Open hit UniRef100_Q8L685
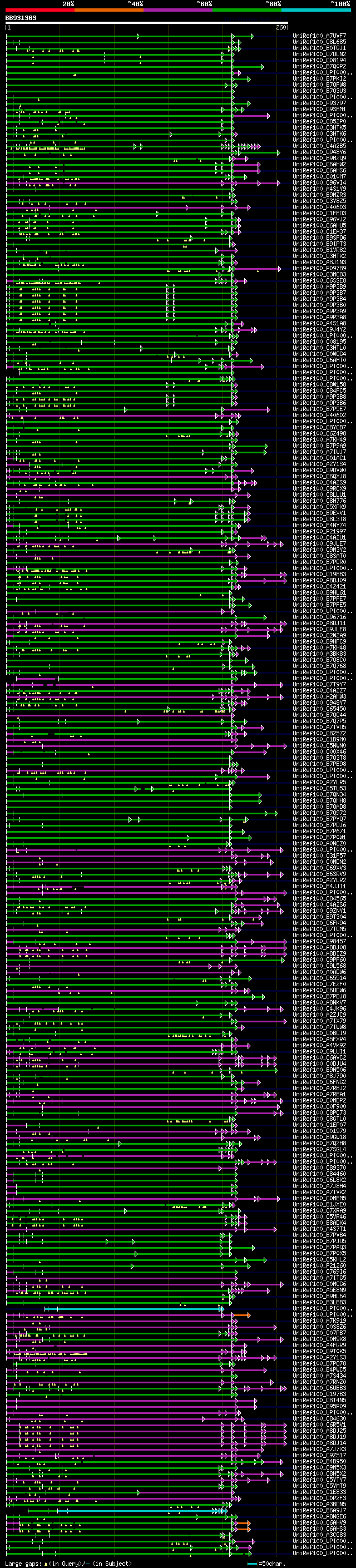 [x=319, y=42]
